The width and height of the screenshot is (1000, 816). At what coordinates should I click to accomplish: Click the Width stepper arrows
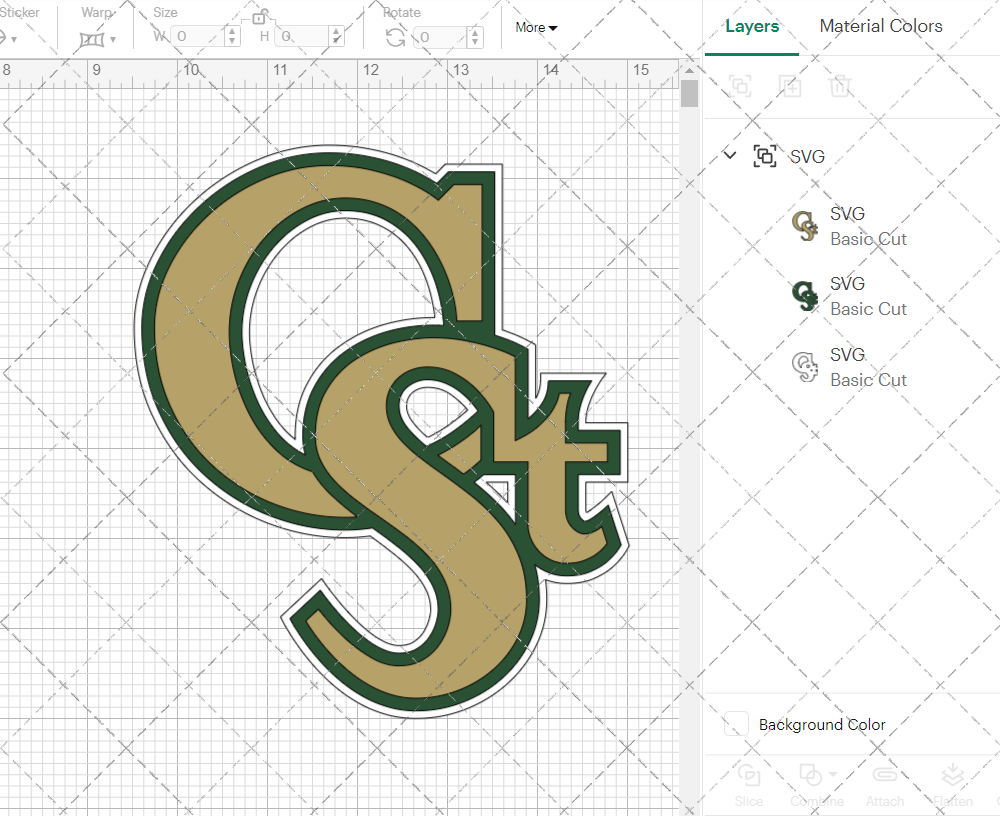point(232,36)
